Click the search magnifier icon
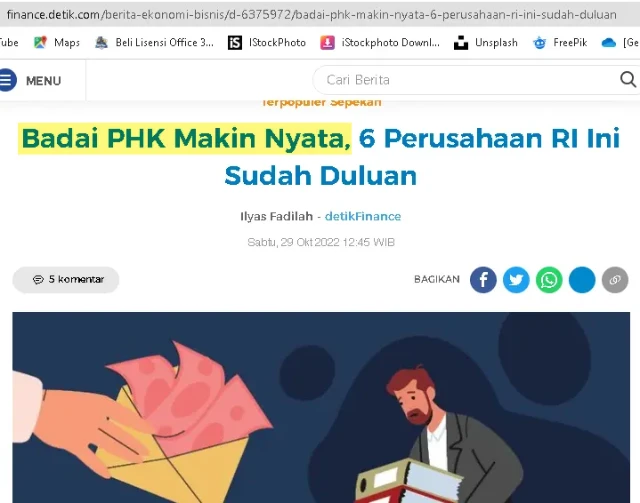The height and width of the screenshot is (503, 640). (x=628, y=79)
